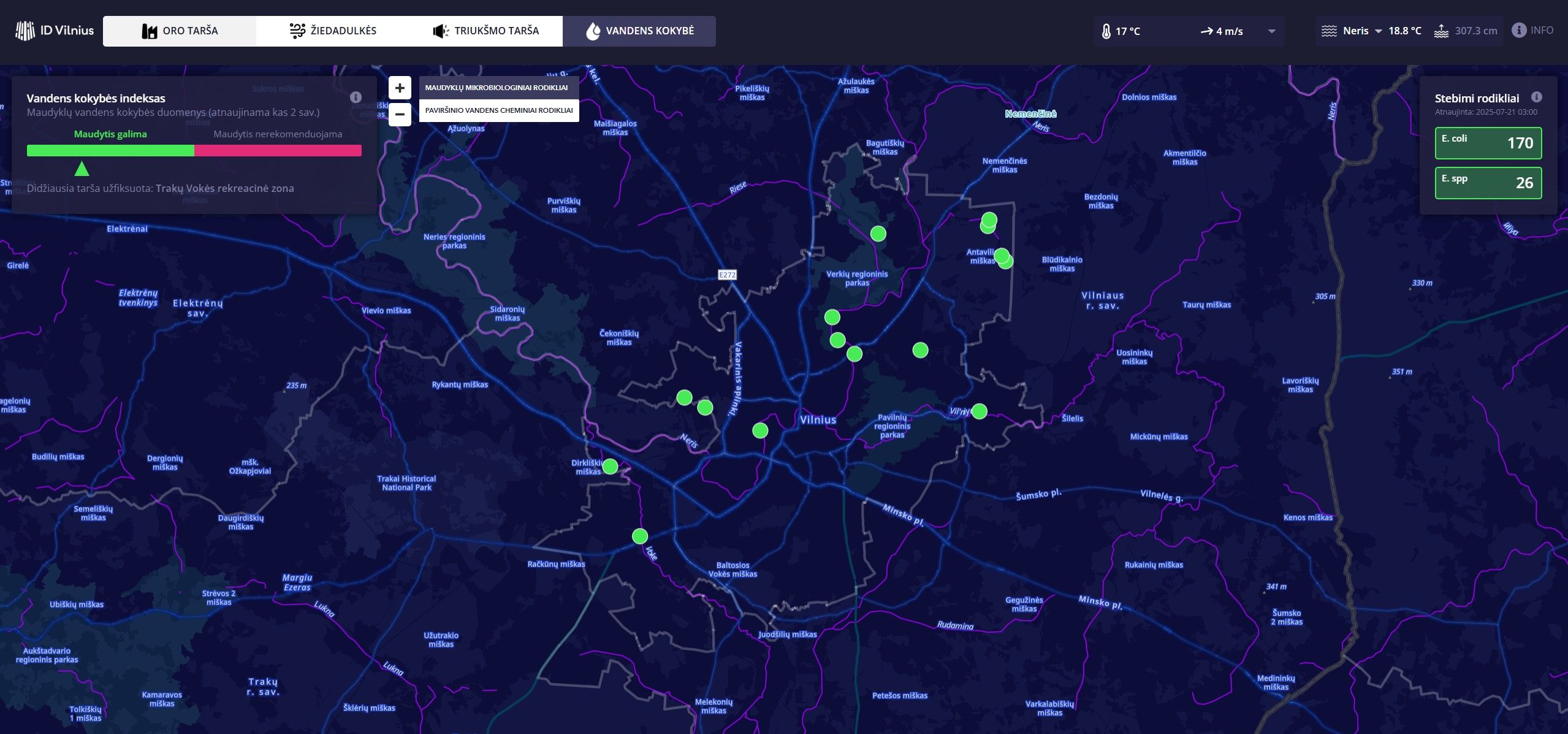
Task: Select bathing site marker near Vilnelė river
Action: pyautogui.click(x=979, y=411)
